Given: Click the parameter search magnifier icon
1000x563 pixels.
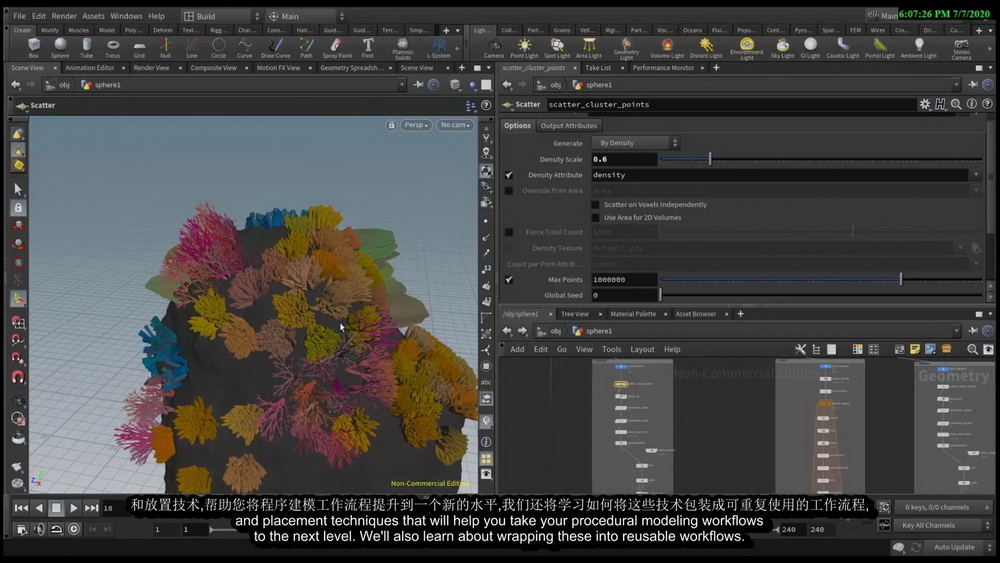Looking at the screenshot, I should [x=956, y=104].
